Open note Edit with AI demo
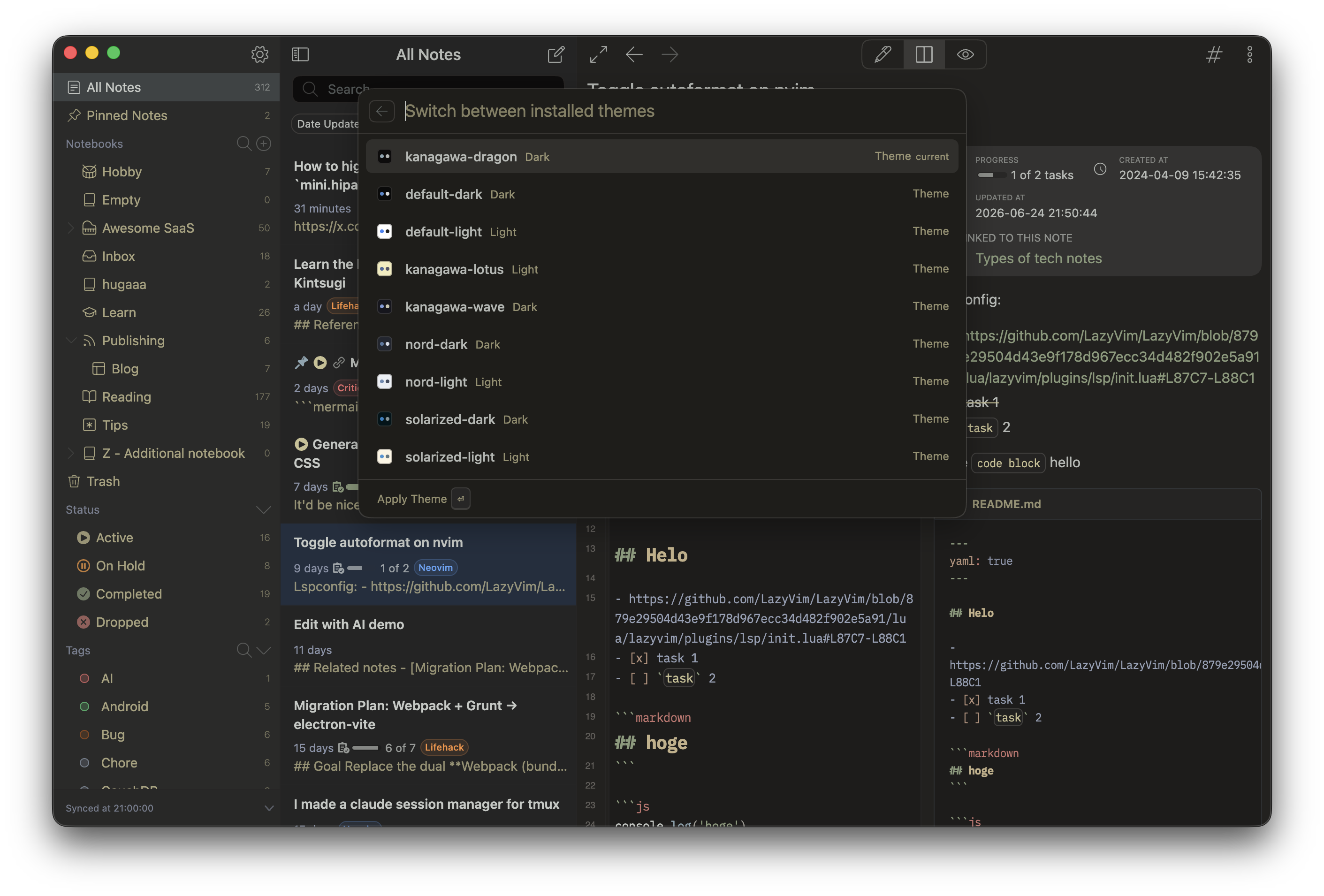 (x=428, y=645)
